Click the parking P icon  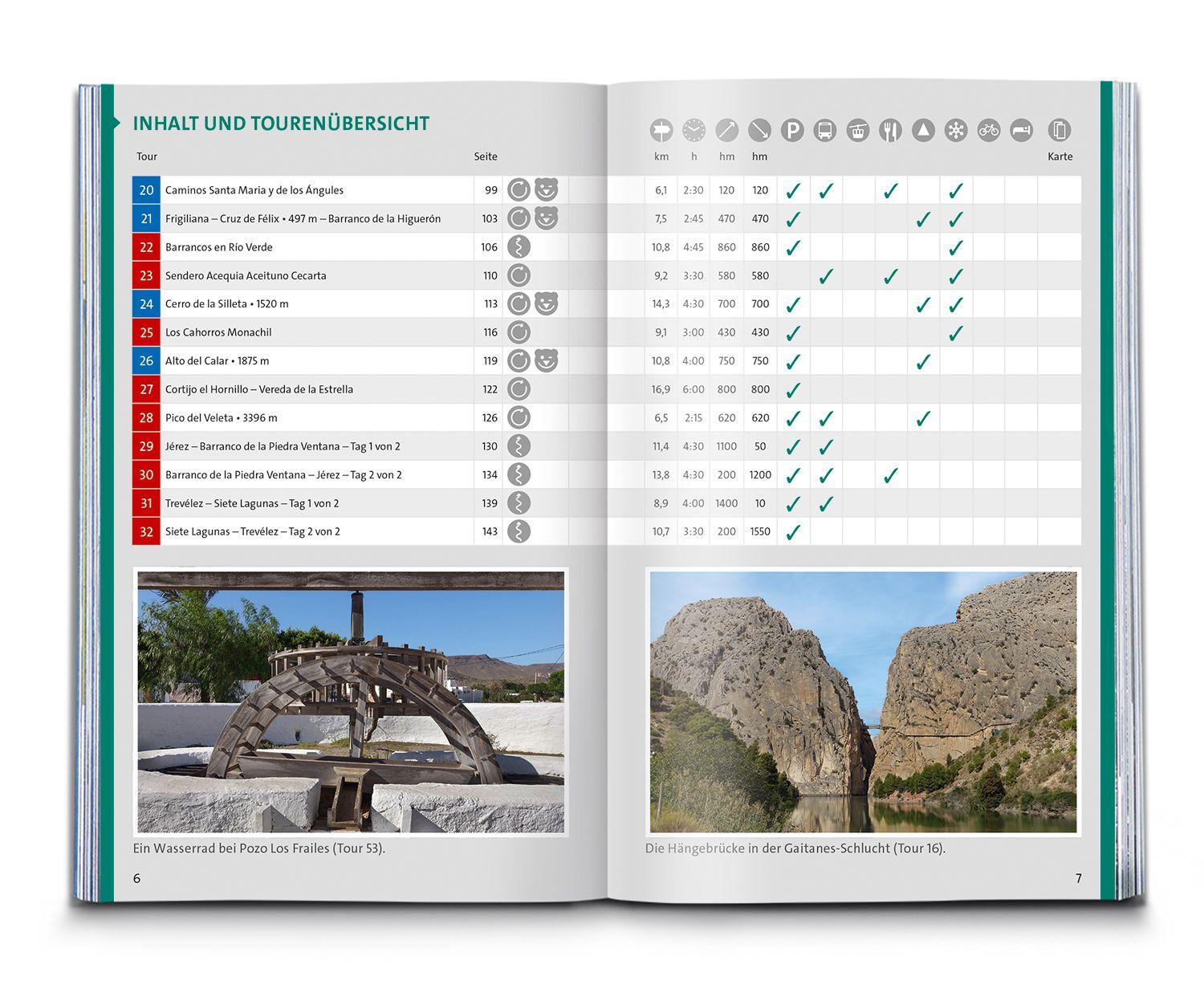[x=792, y=130]
